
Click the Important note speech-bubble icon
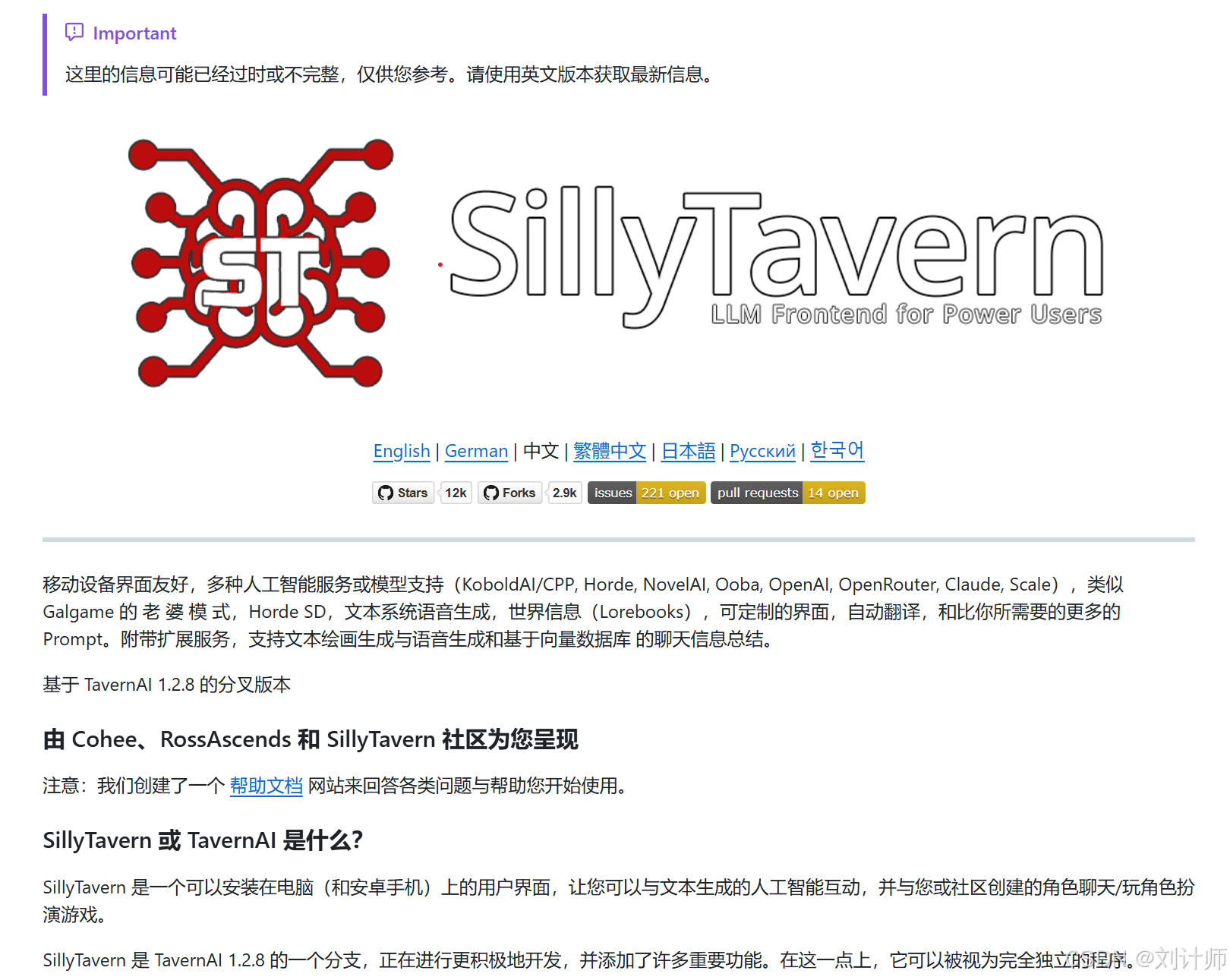point(74,32)
